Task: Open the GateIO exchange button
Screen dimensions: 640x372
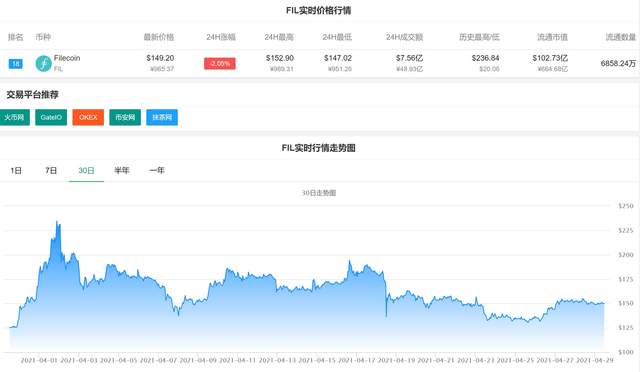Action: coord(51,117)
